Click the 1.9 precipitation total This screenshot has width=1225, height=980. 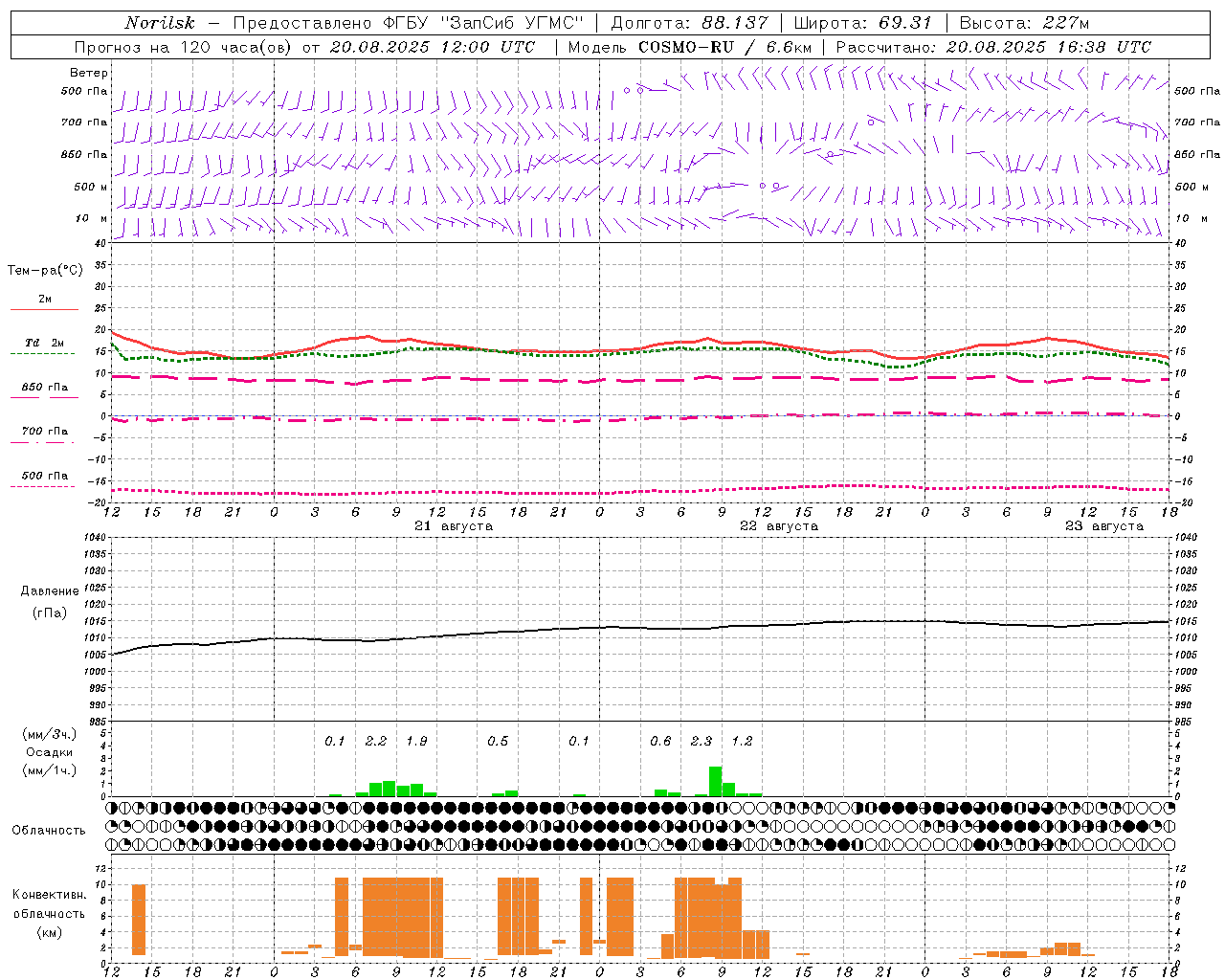(x=416, y=742)
